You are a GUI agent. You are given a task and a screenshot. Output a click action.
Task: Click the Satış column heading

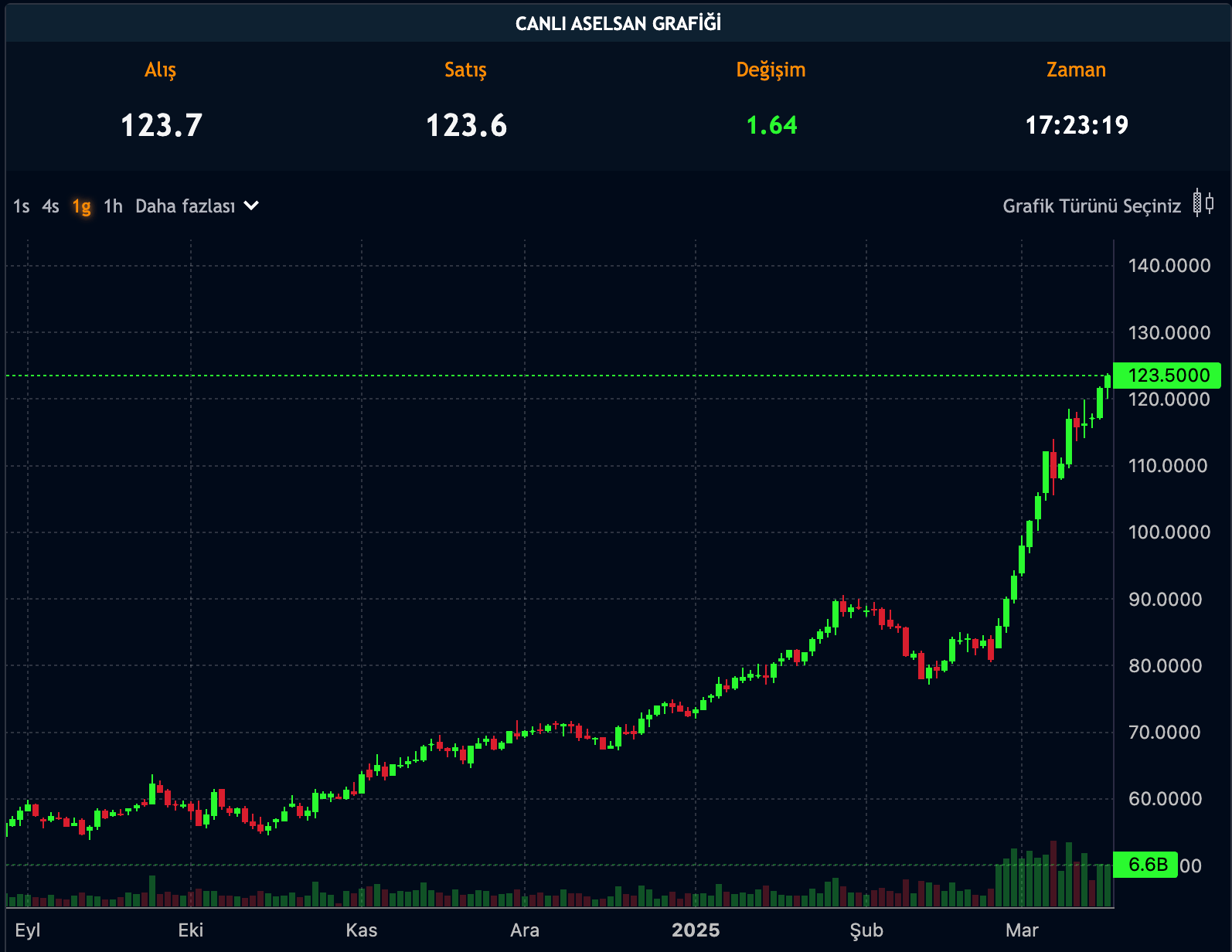point(466,70)
